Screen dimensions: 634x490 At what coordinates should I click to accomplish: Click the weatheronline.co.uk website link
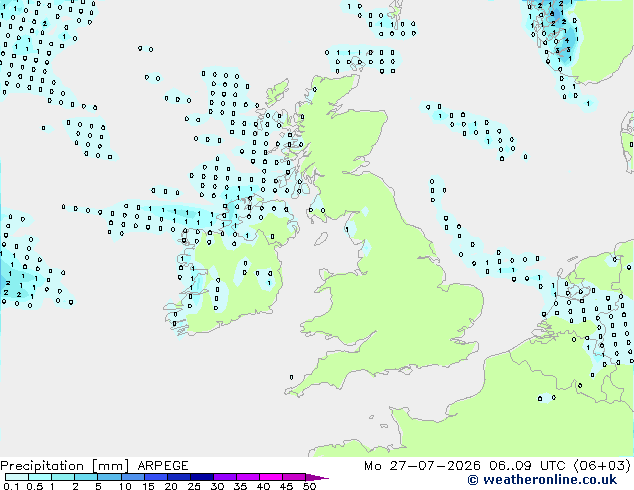point(543,480)
